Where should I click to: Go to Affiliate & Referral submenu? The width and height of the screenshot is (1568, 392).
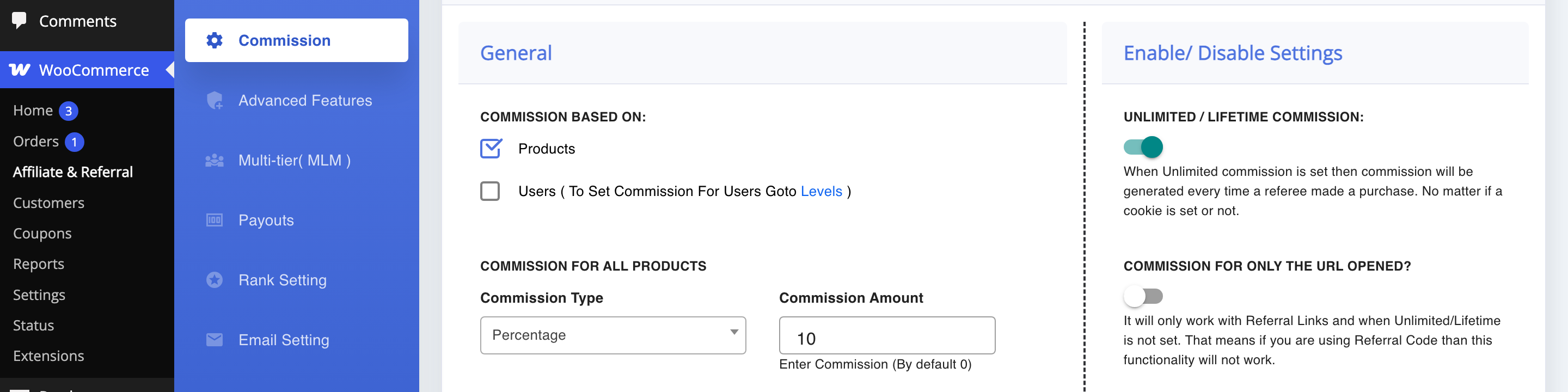click(72, 172)
